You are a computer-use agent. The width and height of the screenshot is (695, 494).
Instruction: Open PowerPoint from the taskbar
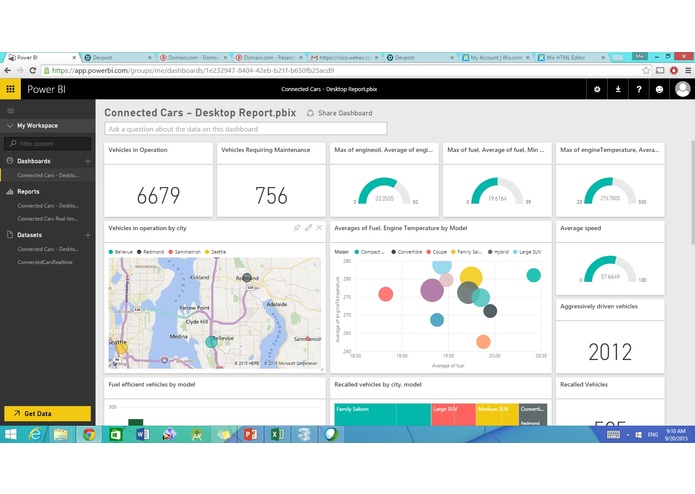(250, 435)
